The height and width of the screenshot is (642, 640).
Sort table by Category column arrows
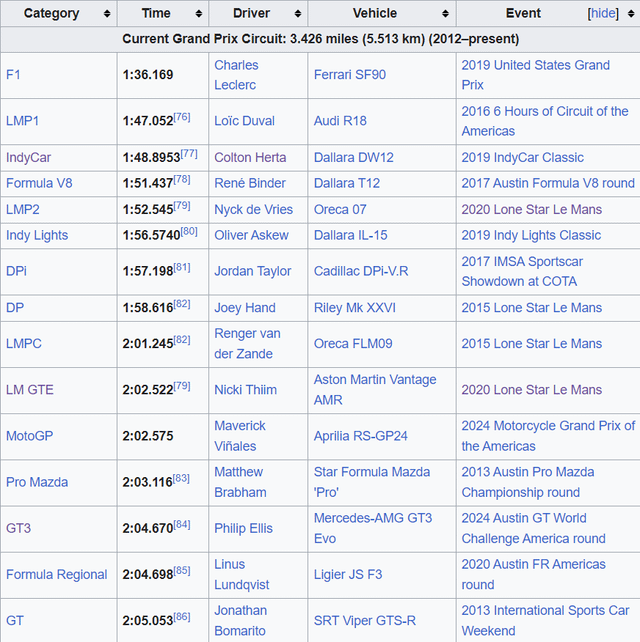(x=107, y=14)
